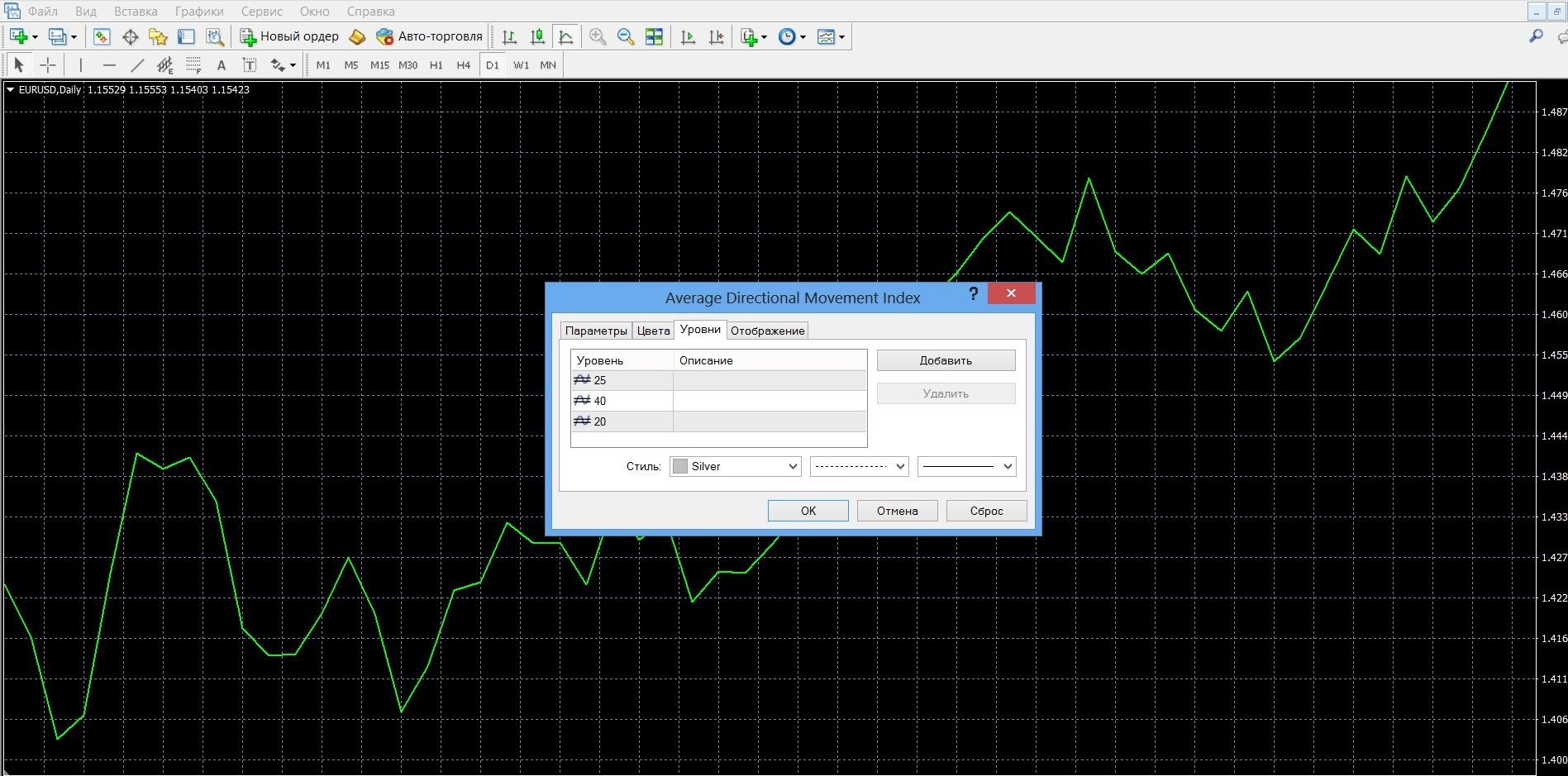Image resolution: width=1568 pixels, height=776 pixels.
Task: Select level row 40
Action: coord(718,401)
